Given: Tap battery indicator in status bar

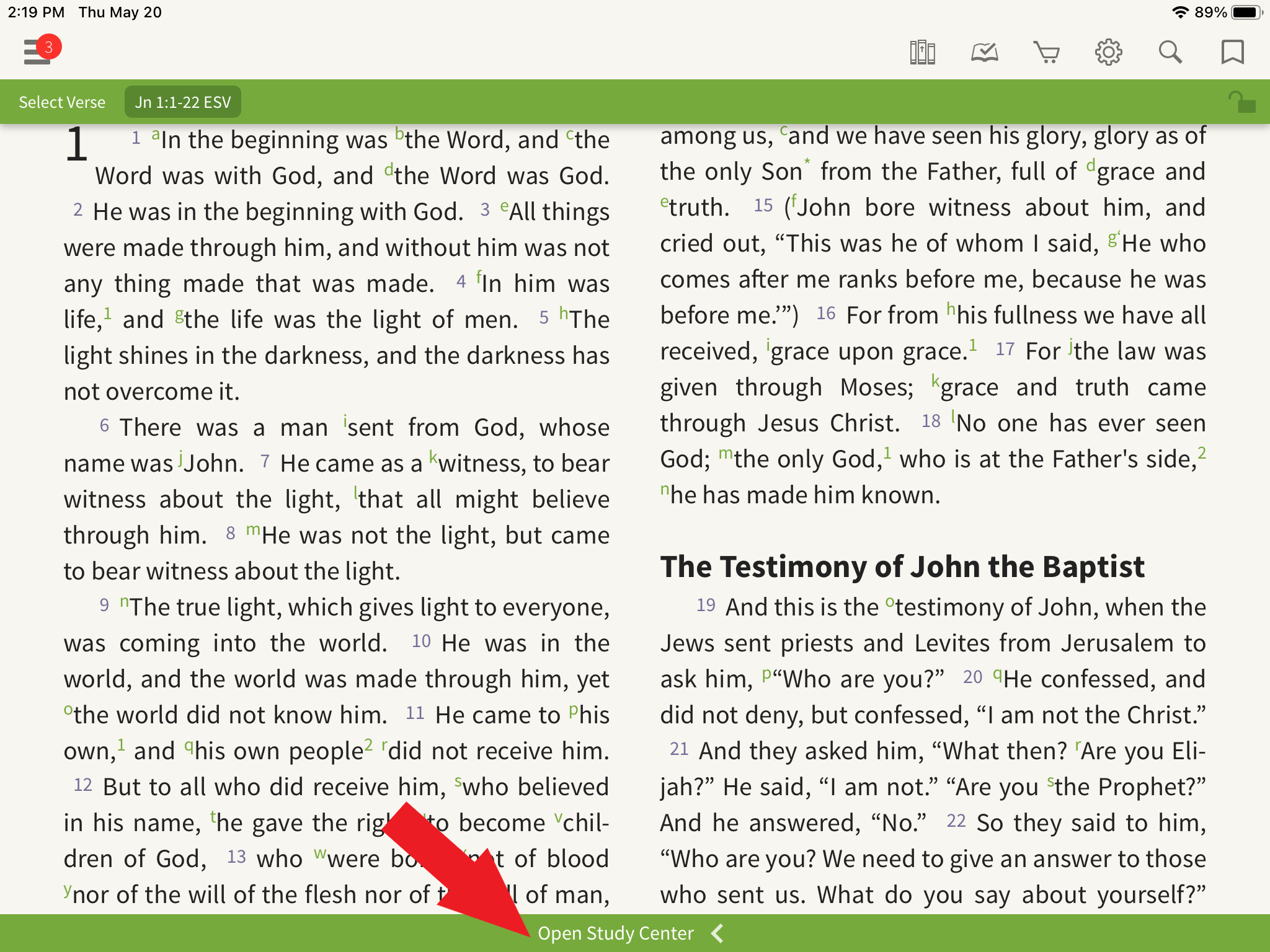Looking at the screenshot, I should tap(1247, 12).
